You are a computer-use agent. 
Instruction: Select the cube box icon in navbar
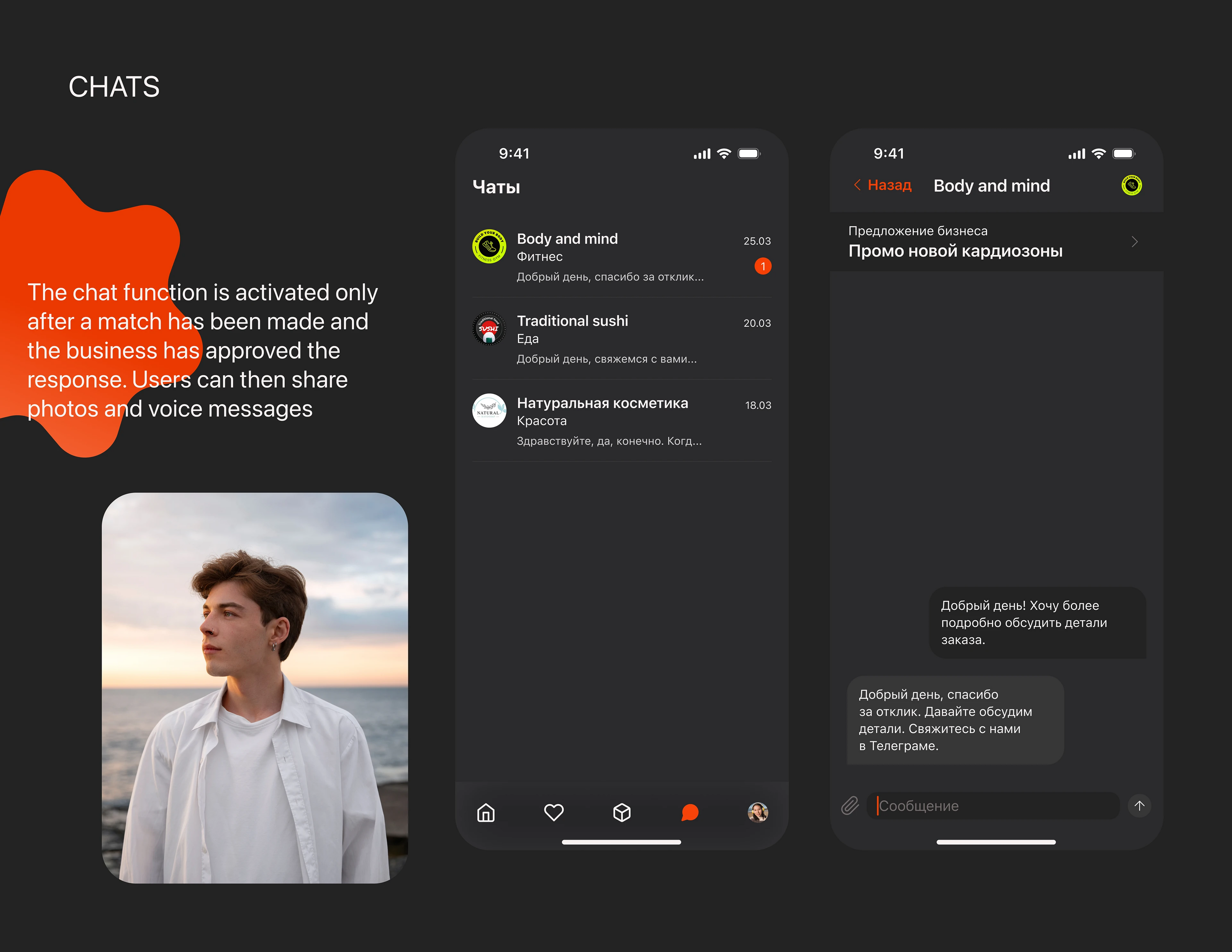(x=622, y=813)
